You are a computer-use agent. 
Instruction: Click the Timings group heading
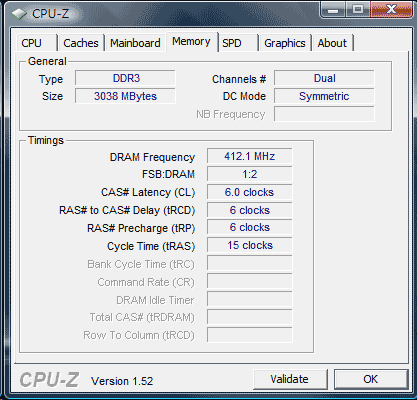tap(46, 140)
